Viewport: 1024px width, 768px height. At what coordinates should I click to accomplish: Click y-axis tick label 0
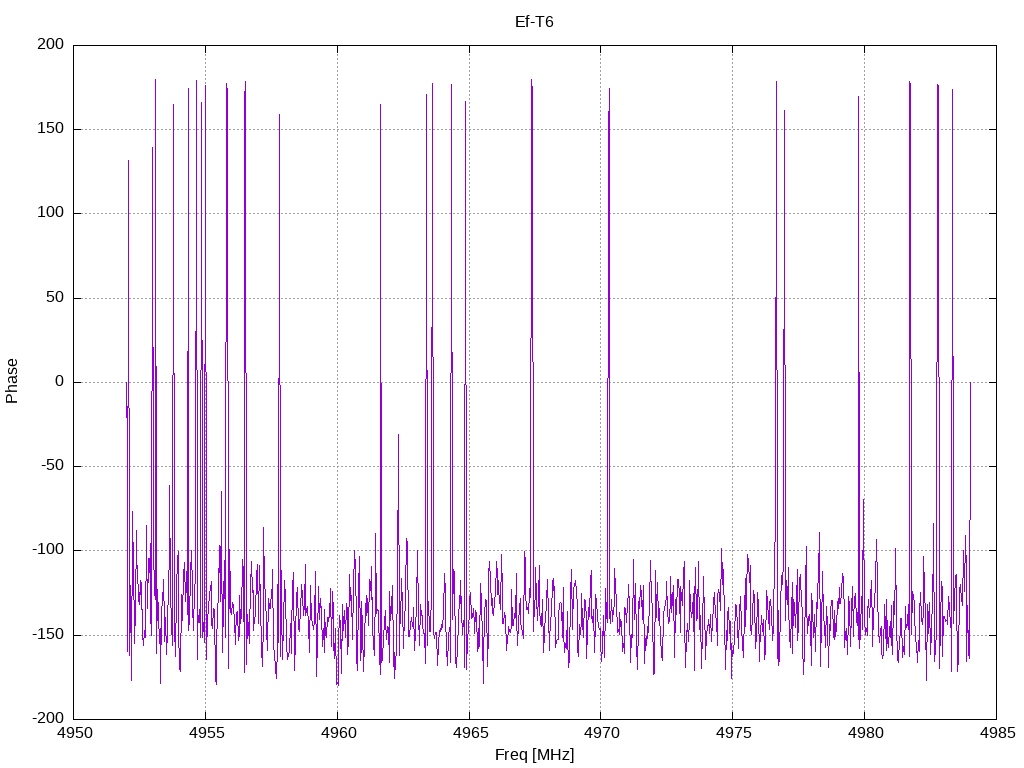60,382
